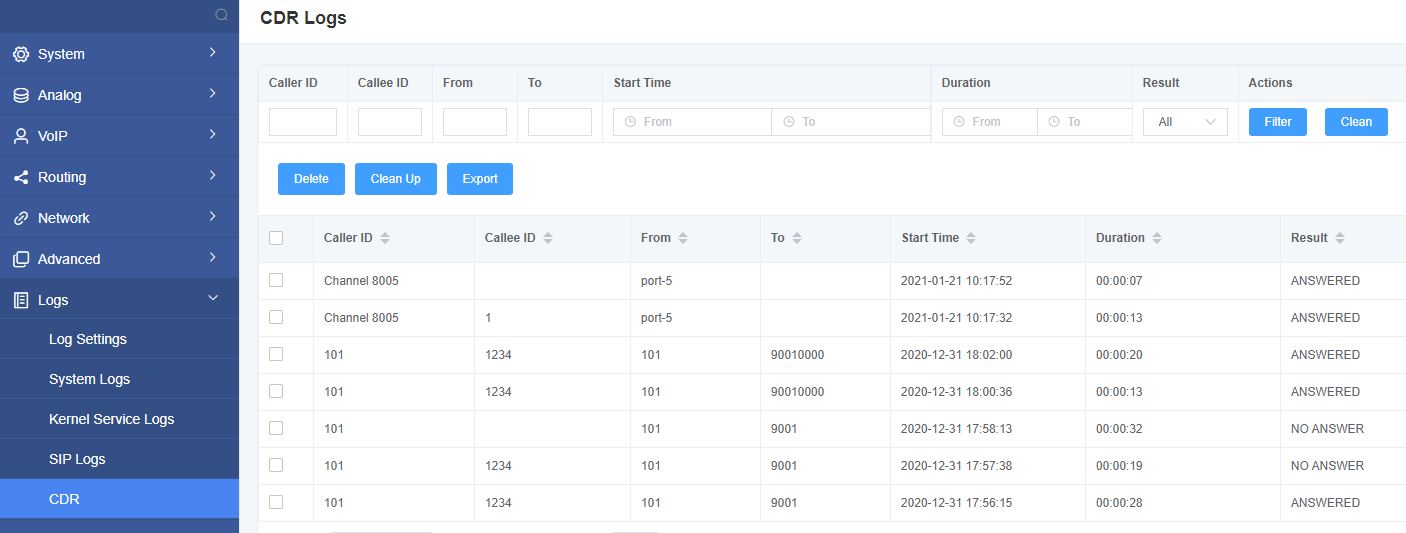Click the sidebar search magnifier icon
The image size is (1406, 533).
point(222,15)
